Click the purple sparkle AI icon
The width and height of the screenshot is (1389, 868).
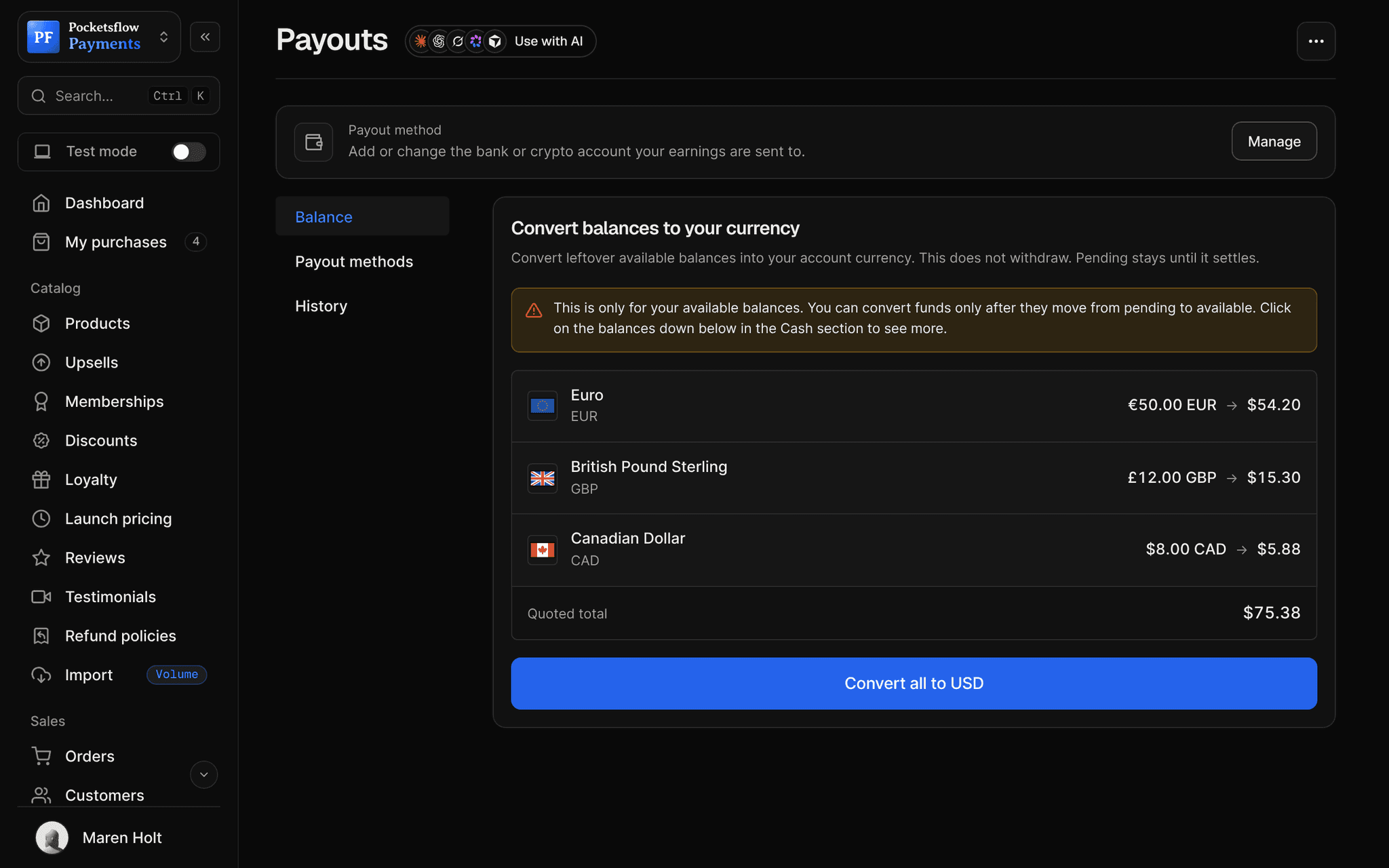pos(476,41)
